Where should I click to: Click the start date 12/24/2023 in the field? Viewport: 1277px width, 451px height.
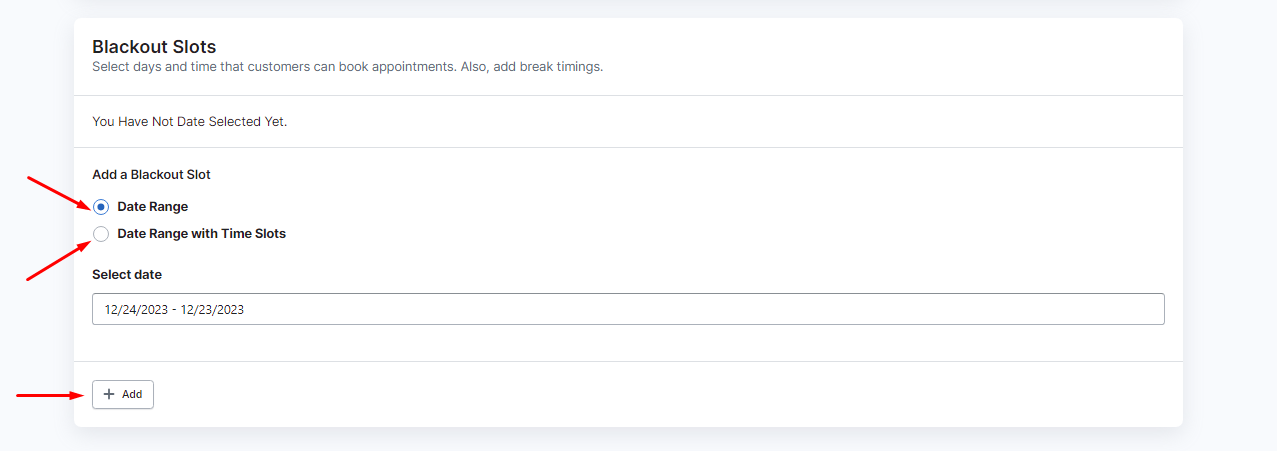tap(137, 310)
